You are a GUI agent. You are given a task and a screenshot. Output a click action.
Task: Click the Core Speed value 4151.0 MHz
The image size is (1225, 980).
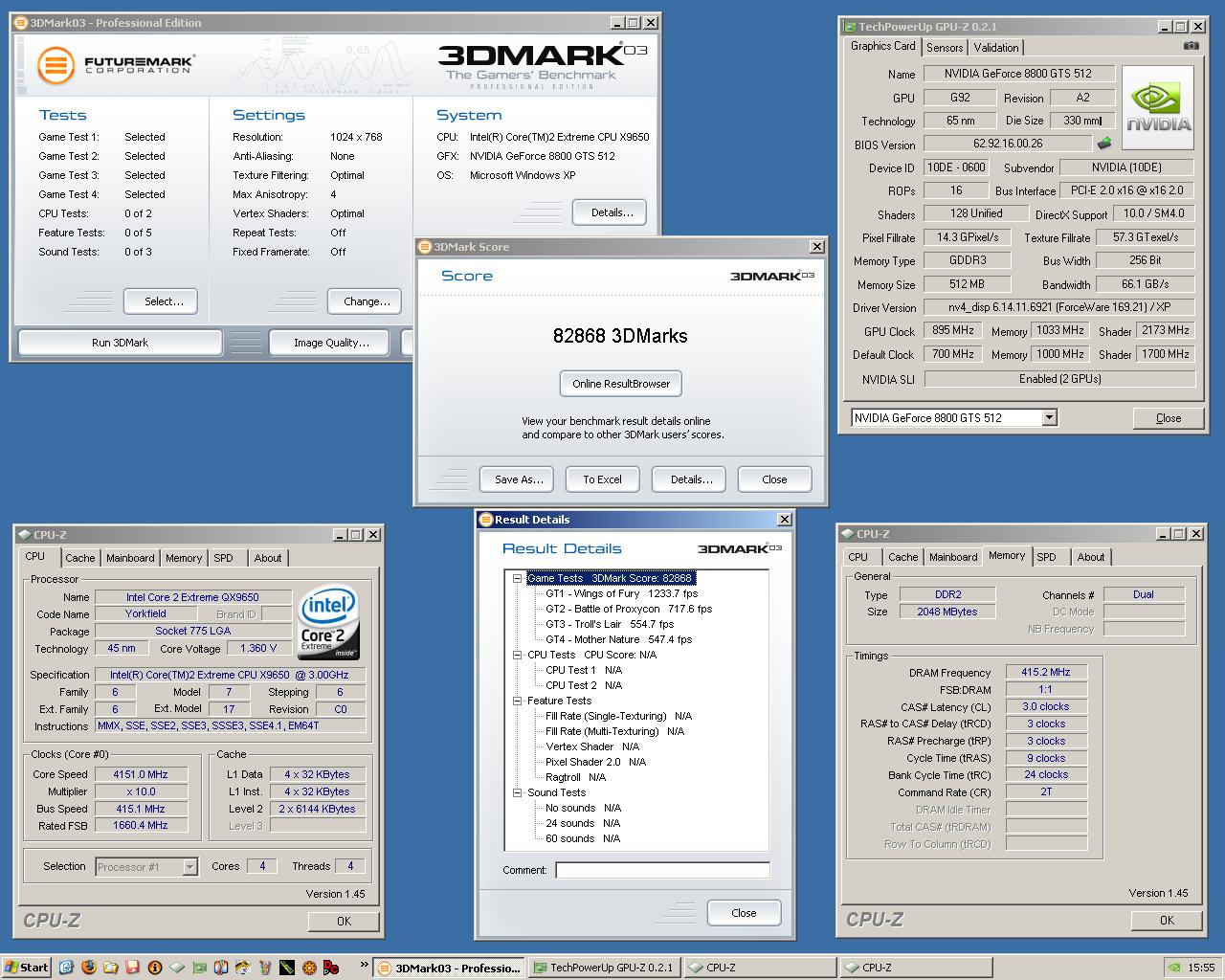[141, 774]
